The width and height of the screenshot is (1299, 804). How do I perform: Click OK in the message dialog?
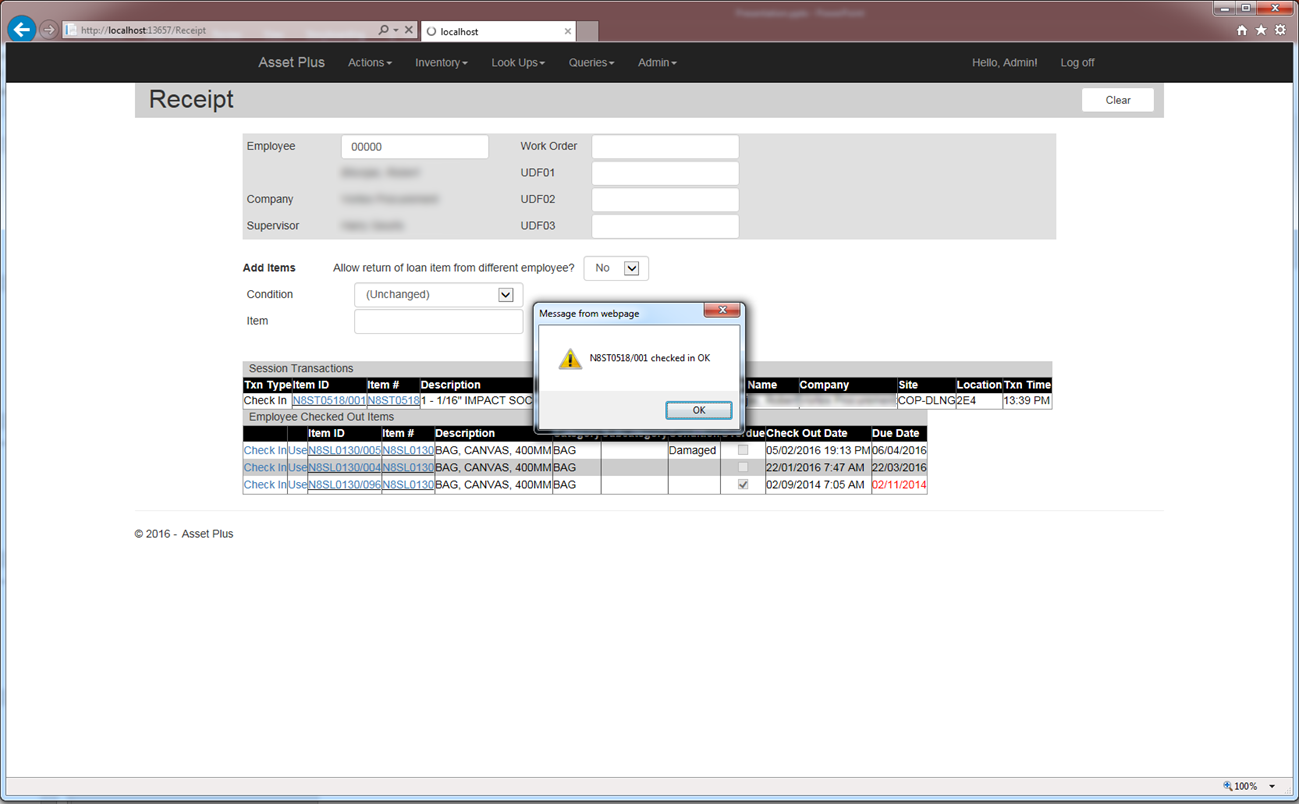[x=699, y=410]
